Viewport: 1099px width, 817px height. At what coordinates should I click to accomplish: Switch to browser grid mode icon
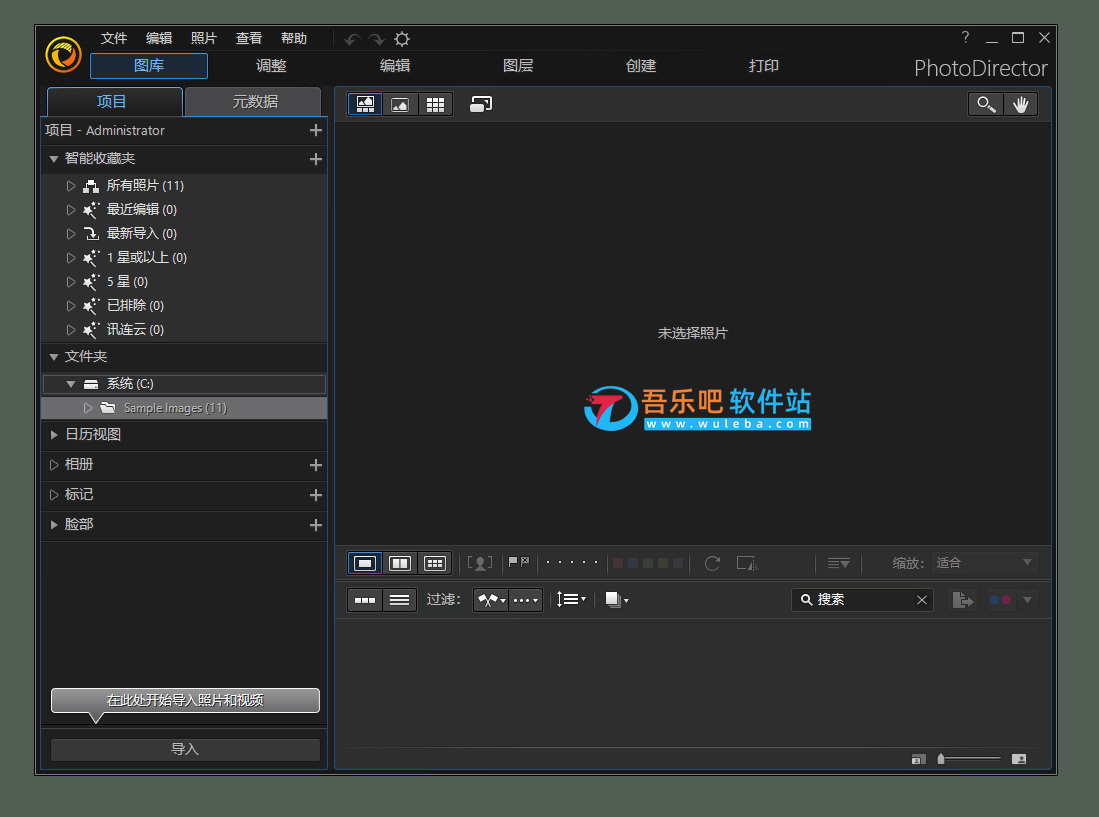pos(435,104)
